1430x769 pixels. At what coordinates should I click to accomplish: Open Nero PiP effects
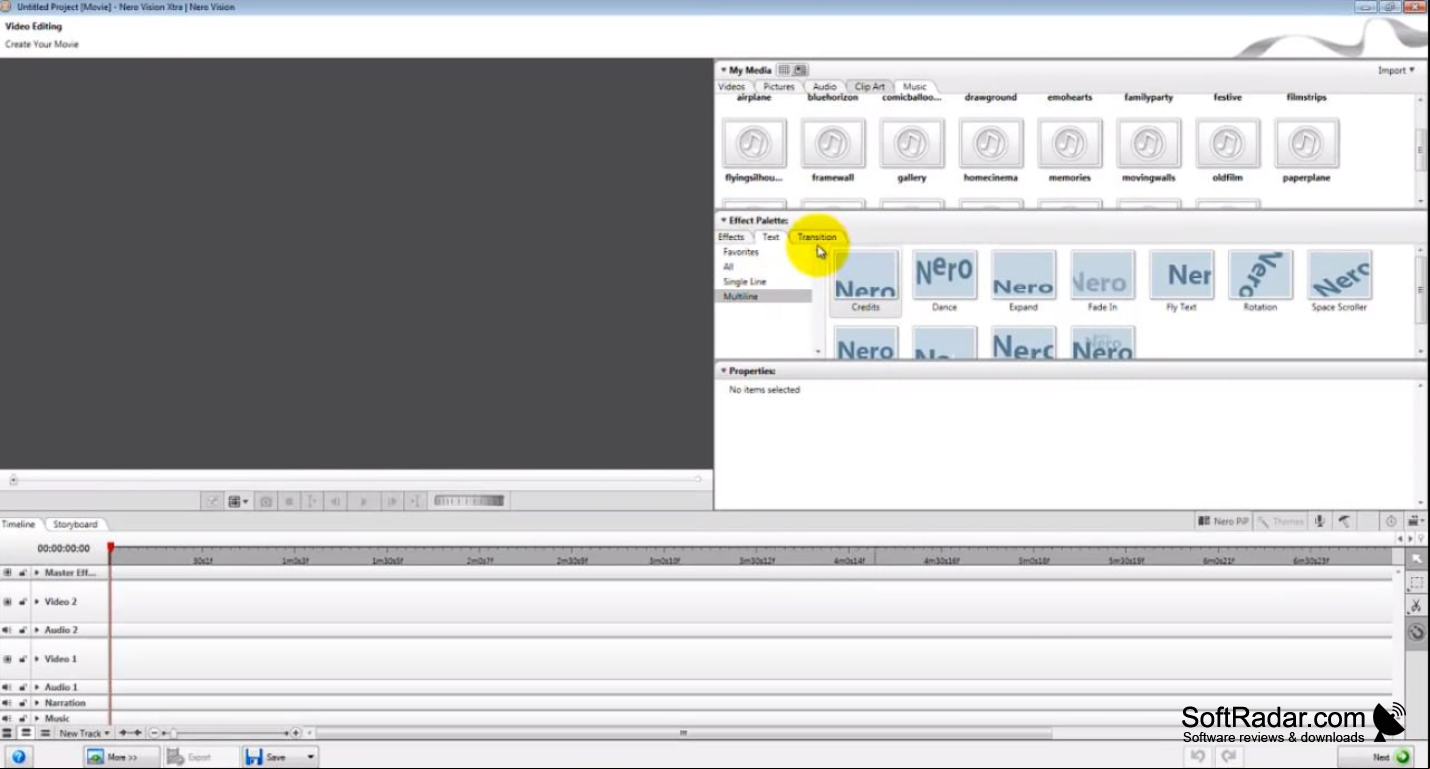click(x=1223, y=521)
